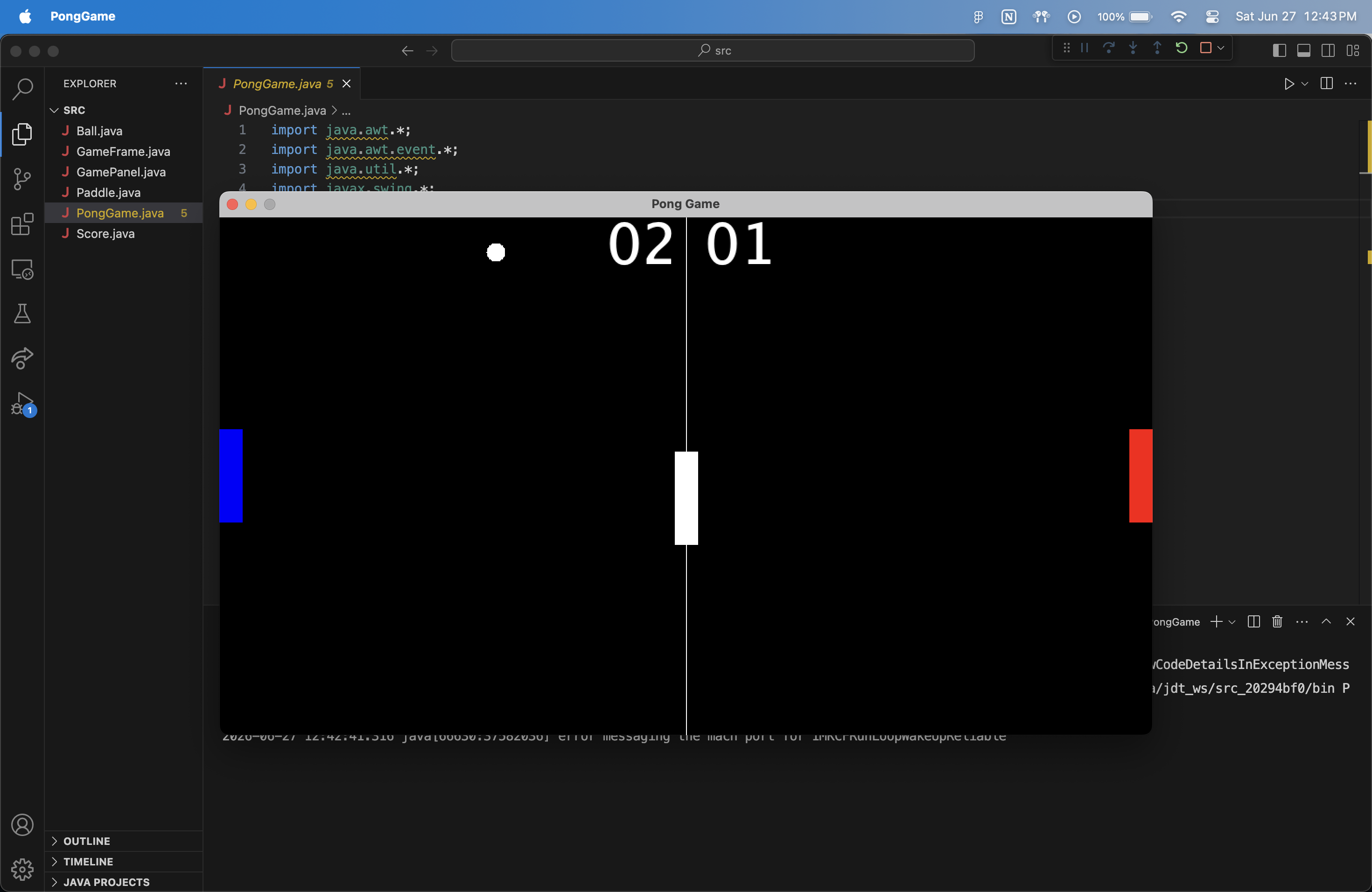Open the PongGame app menu
This screenshot has width=1372, height=892.
(83, 17)
